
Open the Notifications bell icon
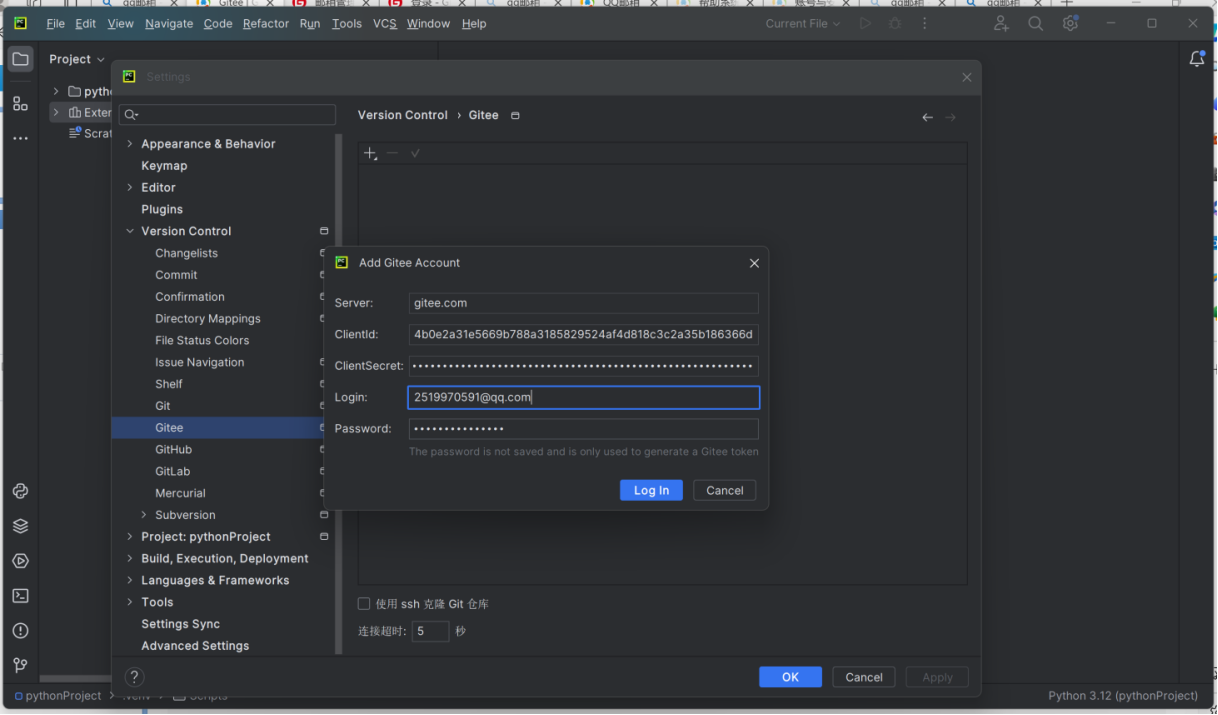[x=1196, y=59]
